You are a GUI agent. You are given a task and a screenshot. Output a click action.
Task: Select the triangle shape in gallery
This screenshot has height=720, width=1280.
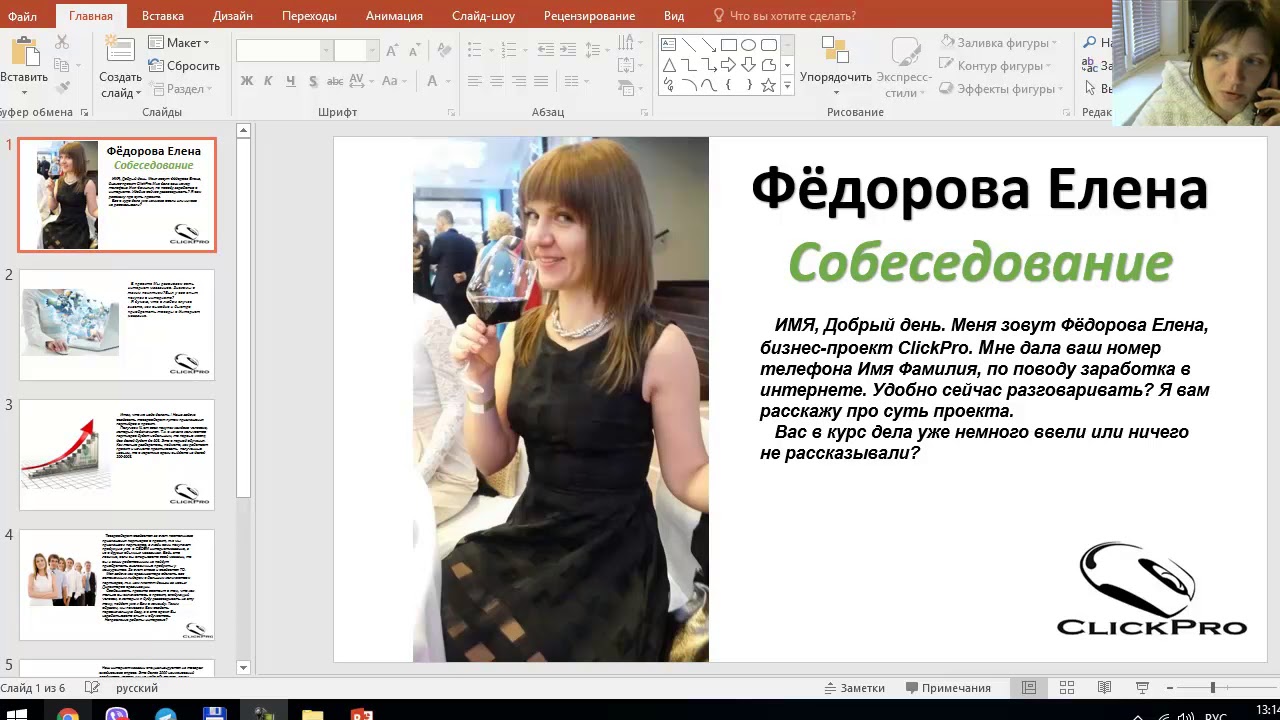(x=668, y=65)
